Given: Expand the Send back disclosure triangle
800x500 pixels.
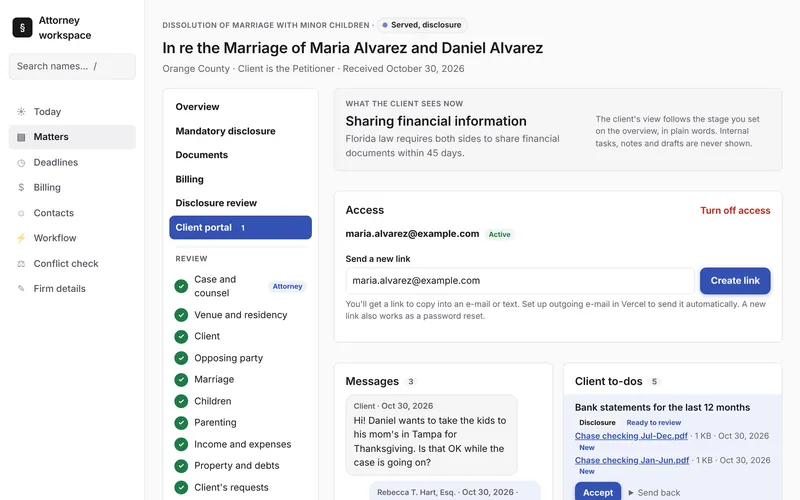Looking at the screenshot, I should tap(631, 493).
